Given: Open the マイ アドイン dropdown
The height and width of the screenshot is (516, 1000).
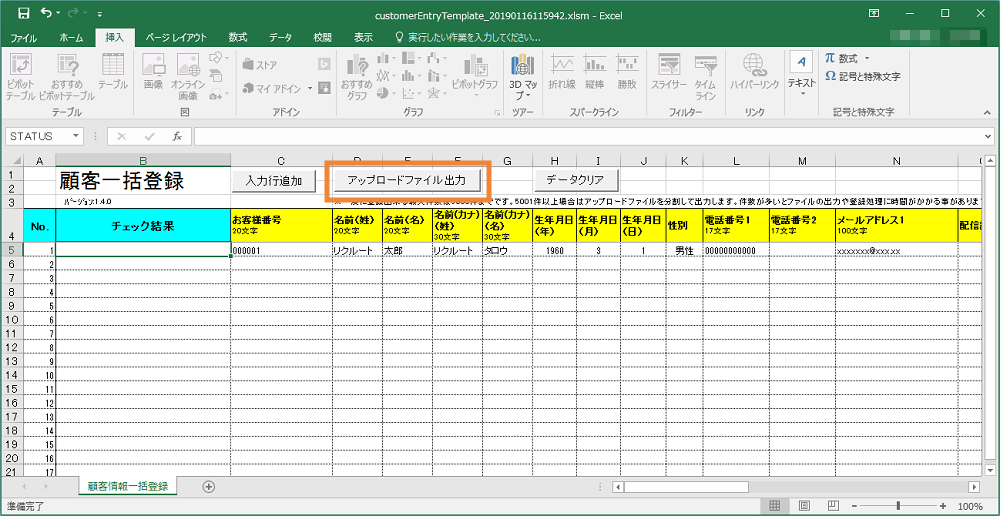Looking at the screenshot, I should [x=310, y=89].
